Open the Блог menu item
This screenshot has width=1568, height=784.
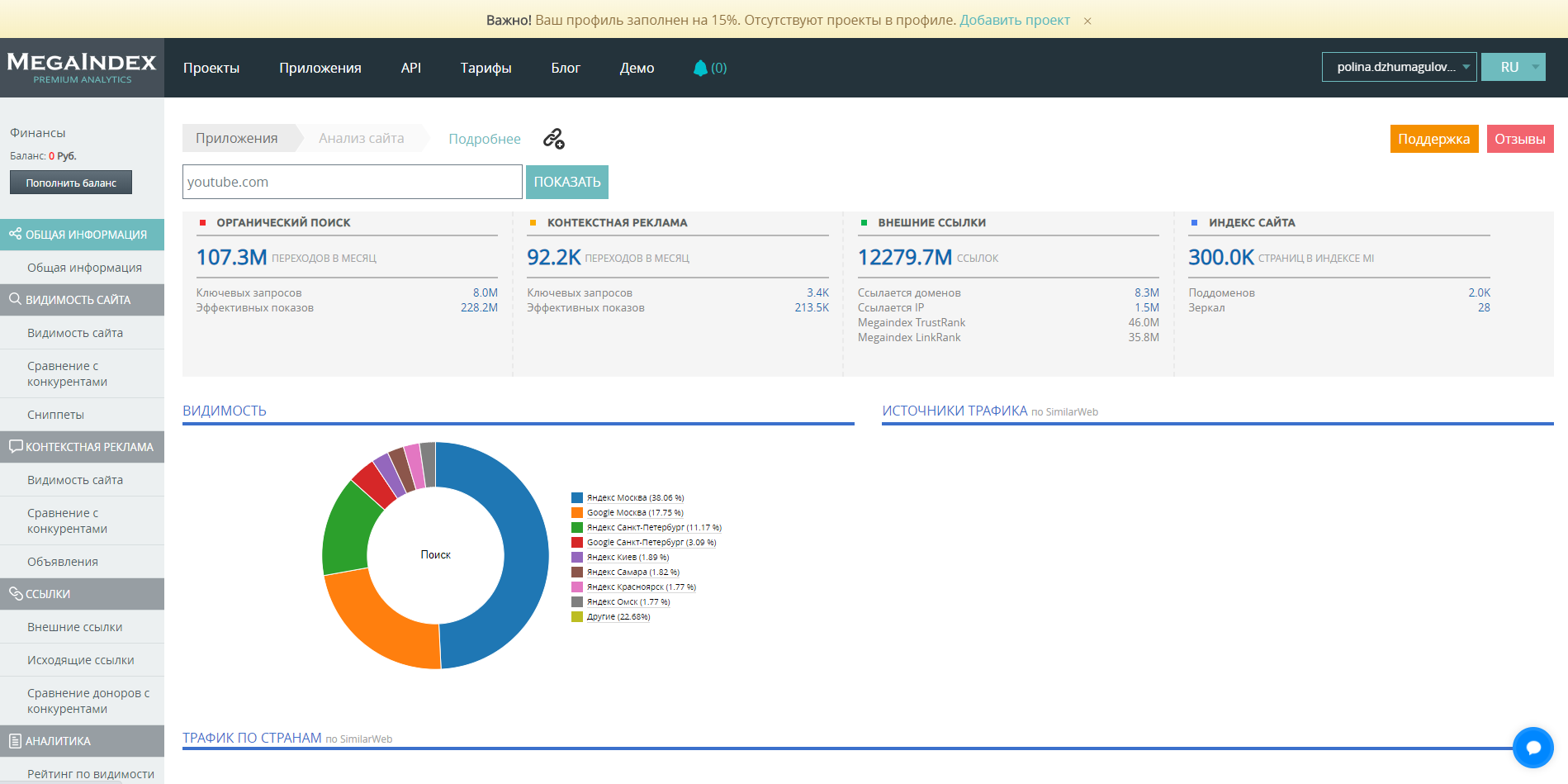566,68
